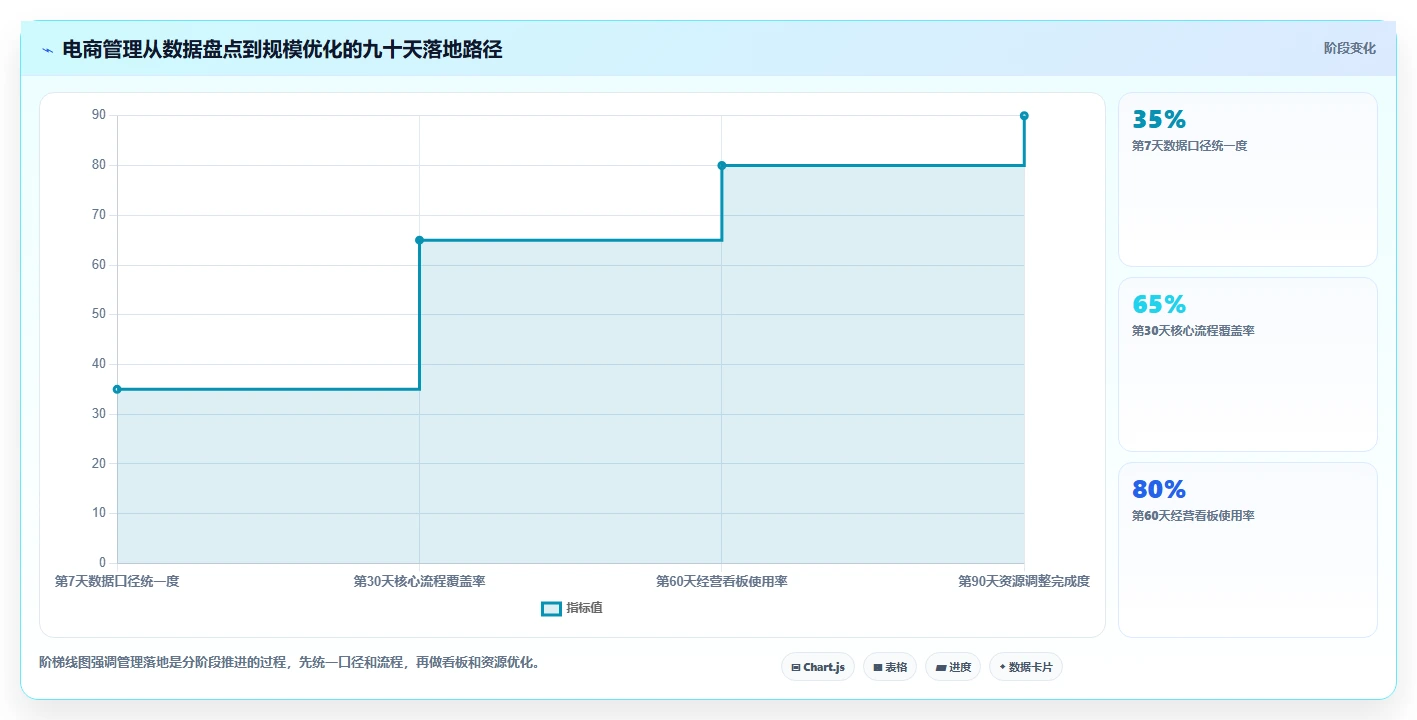Click the card caption 第7天数据口径统一度

[x=1189, y=146]
